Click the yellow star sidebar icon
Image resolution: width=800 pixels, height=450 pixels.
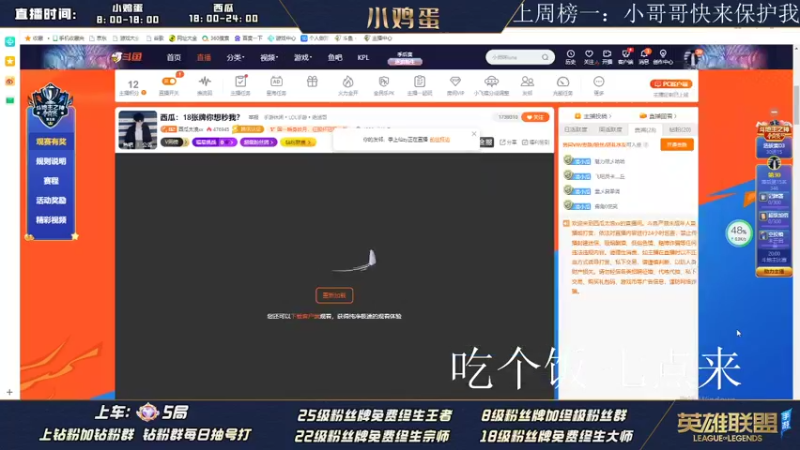10,61
